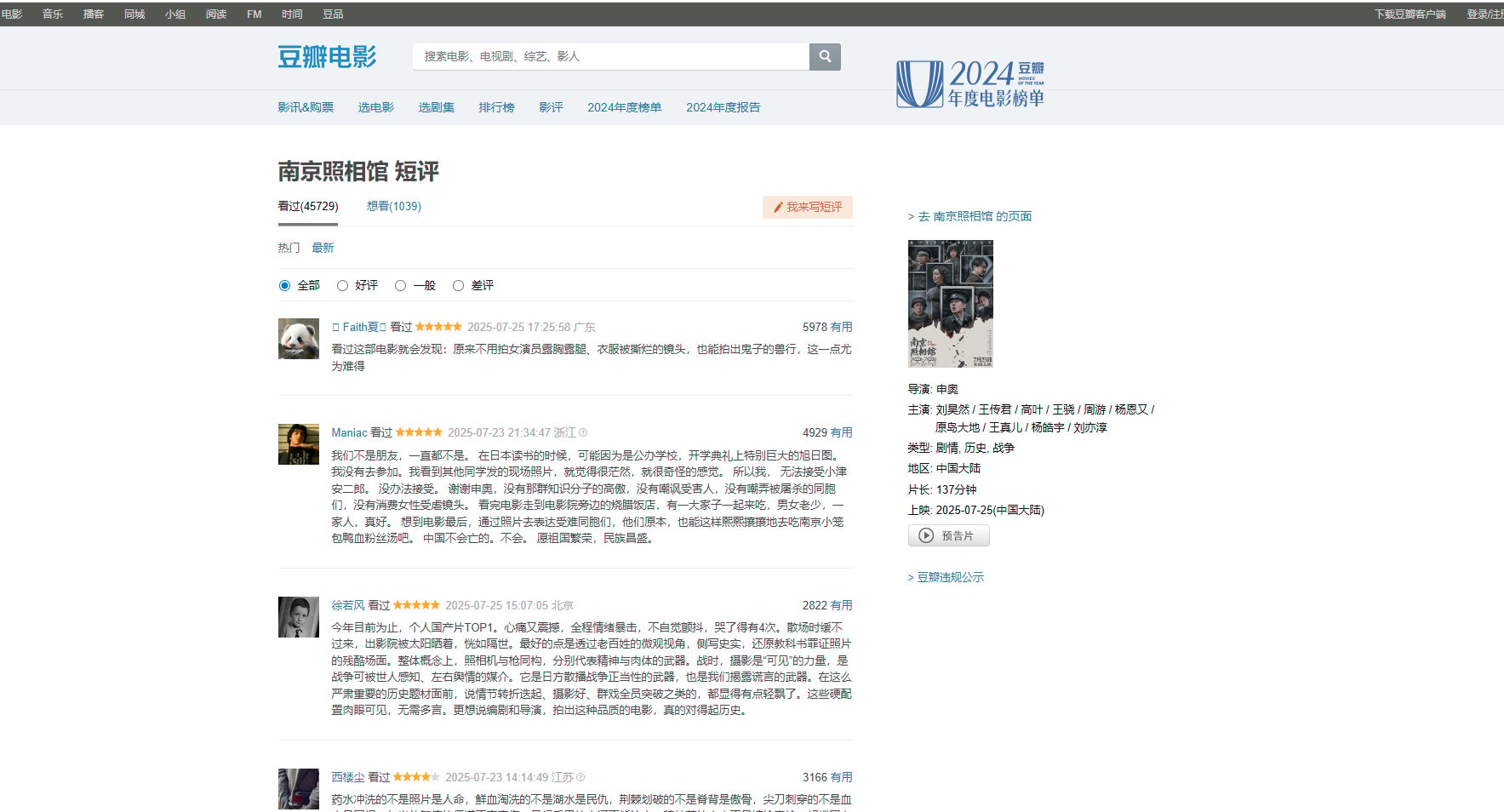
Task: Focus the movie search input field
Action: [x=611, y=56]
